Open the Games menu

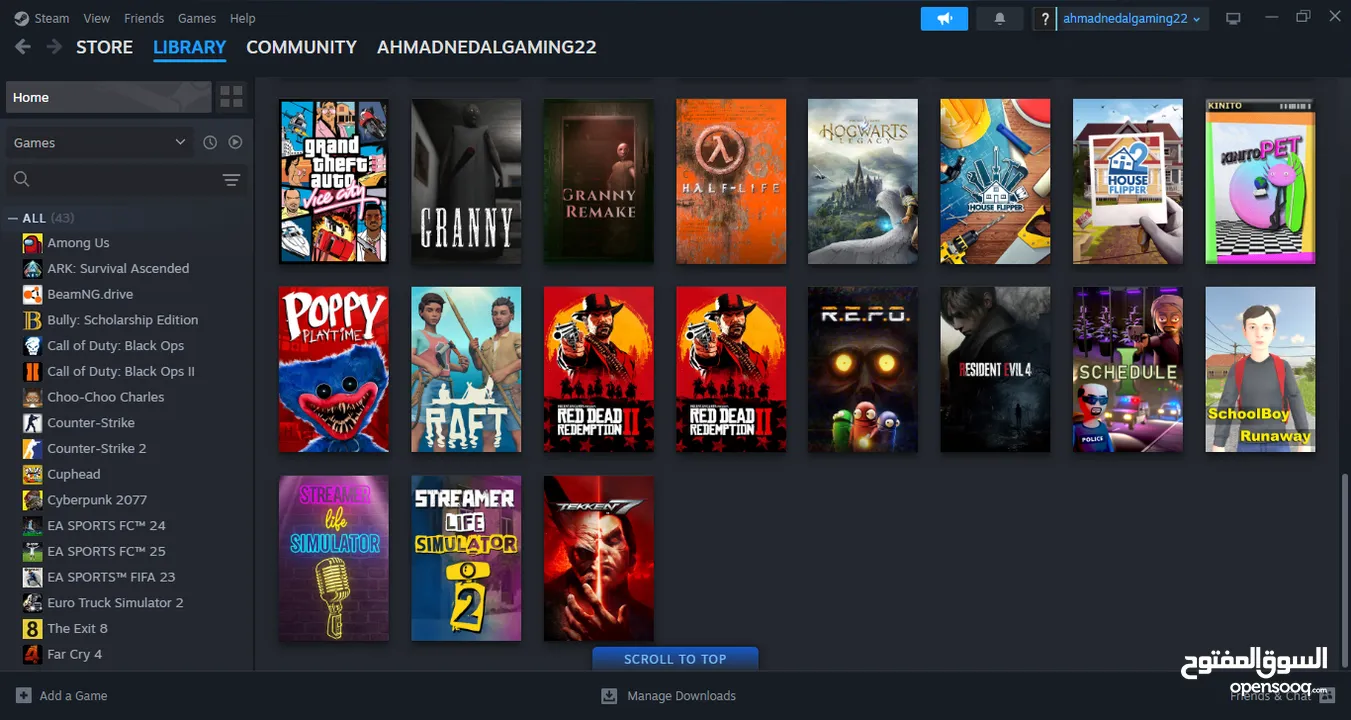click(197, 18)
